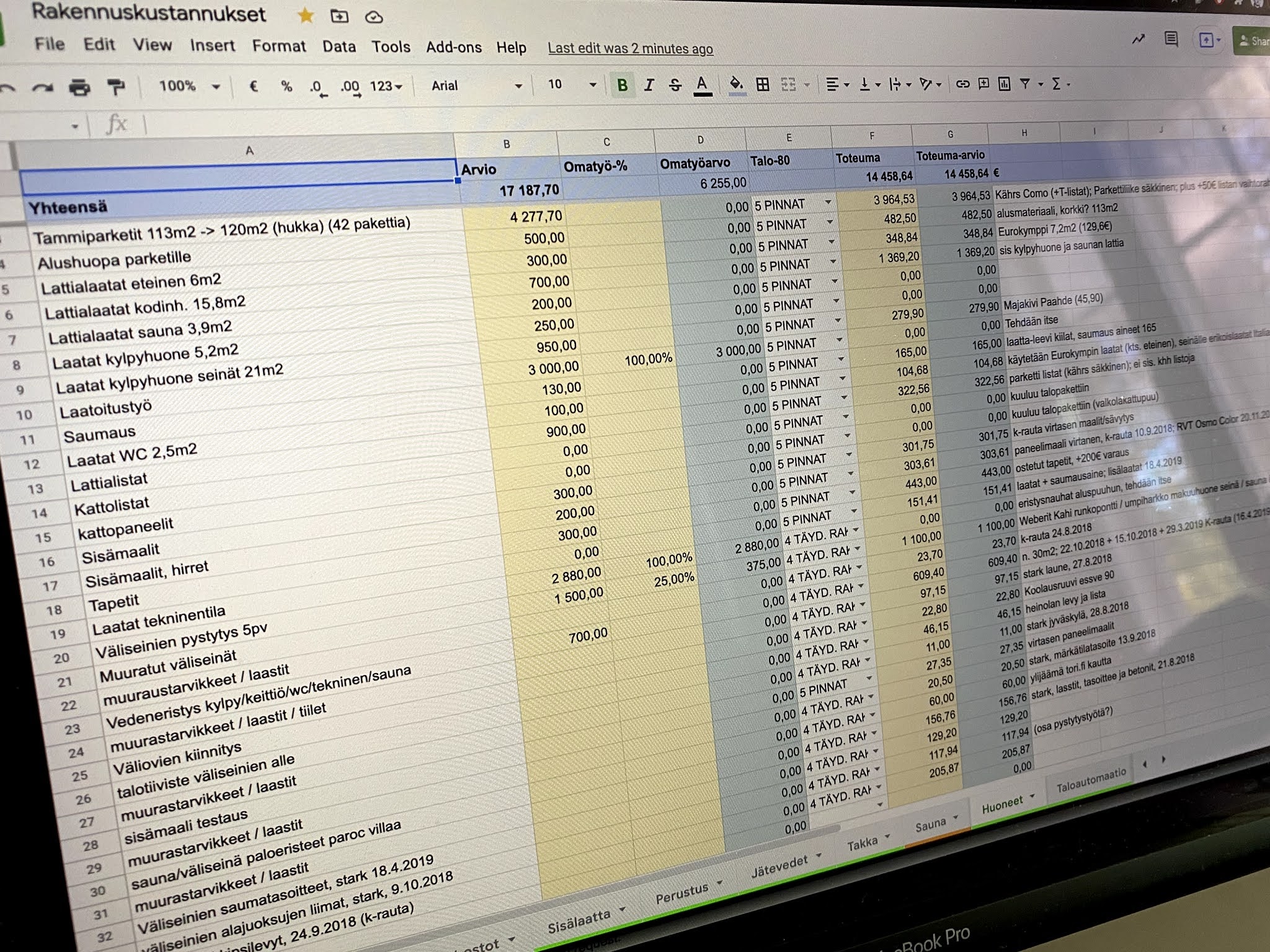
Task: Open the Data menu
Action: pos(339,47)
